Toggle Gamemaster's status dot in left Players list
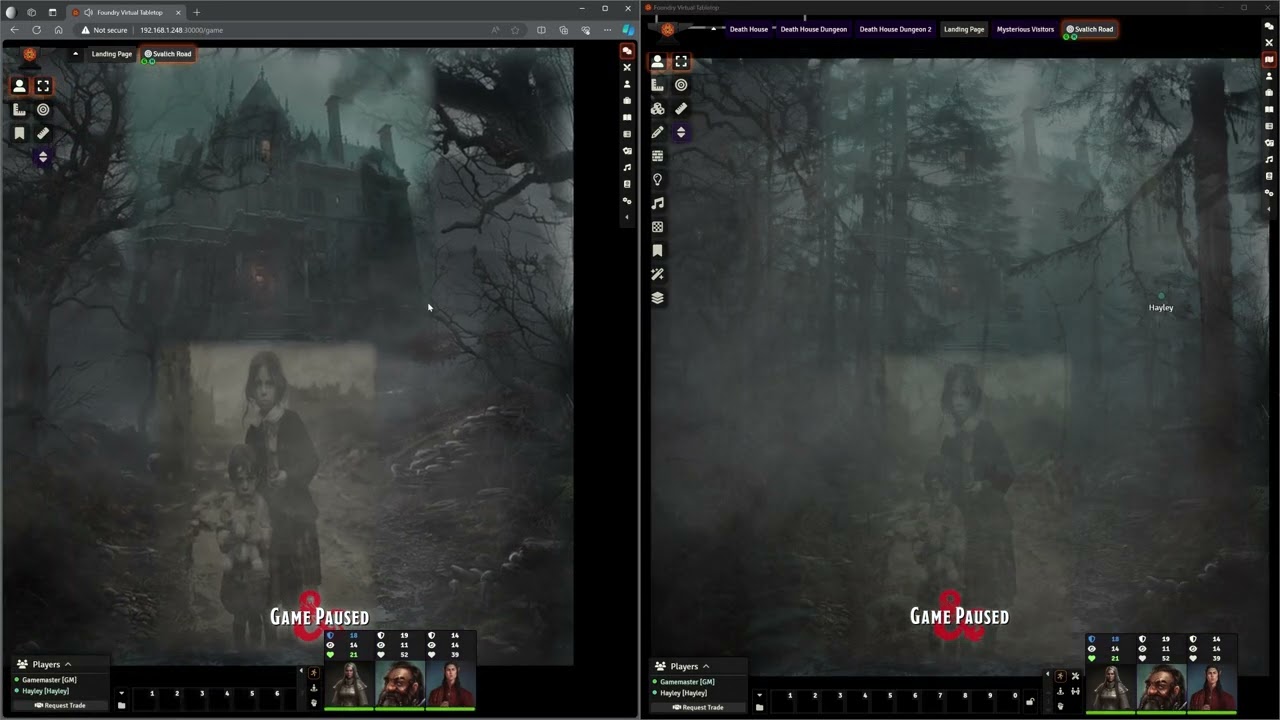The height and width of the screenshot is (720, 1280). 17,680
